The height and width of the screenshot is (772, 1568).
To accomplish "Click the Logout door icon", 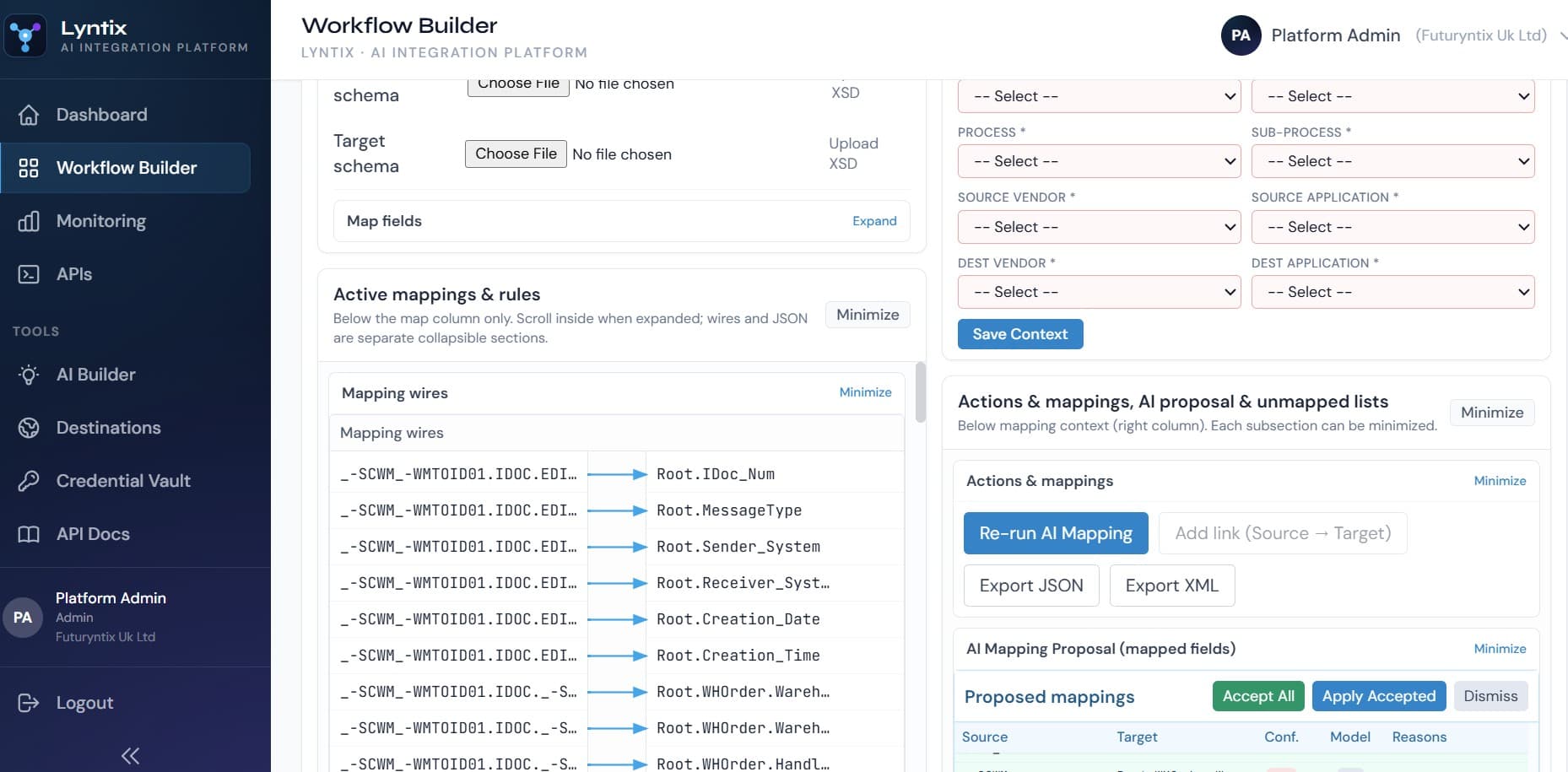I will (x=29, y=703).
